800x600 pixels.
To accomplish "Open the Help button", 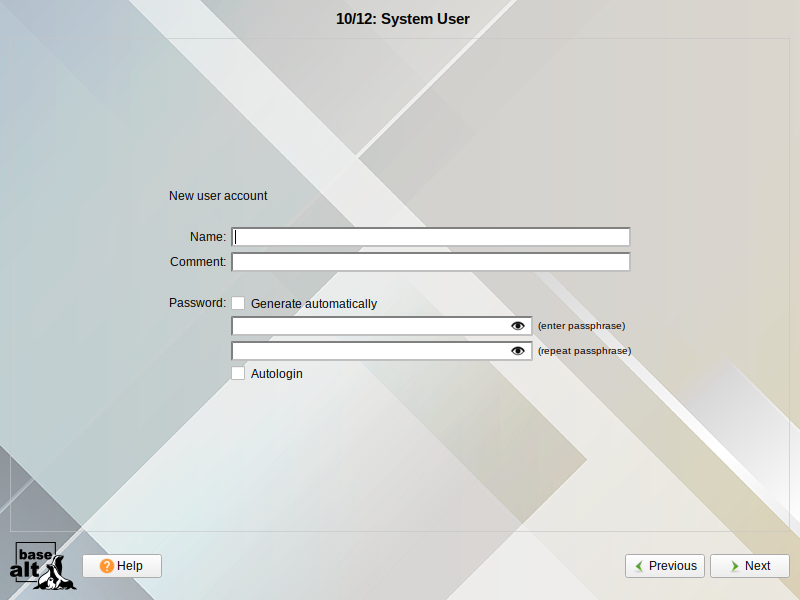I will [122, 566].
